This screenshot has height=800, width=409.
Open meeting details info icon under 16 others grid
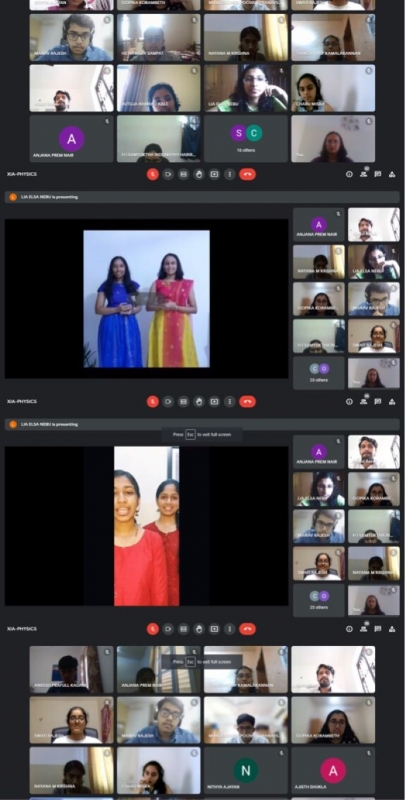click(x=349, y=174)
